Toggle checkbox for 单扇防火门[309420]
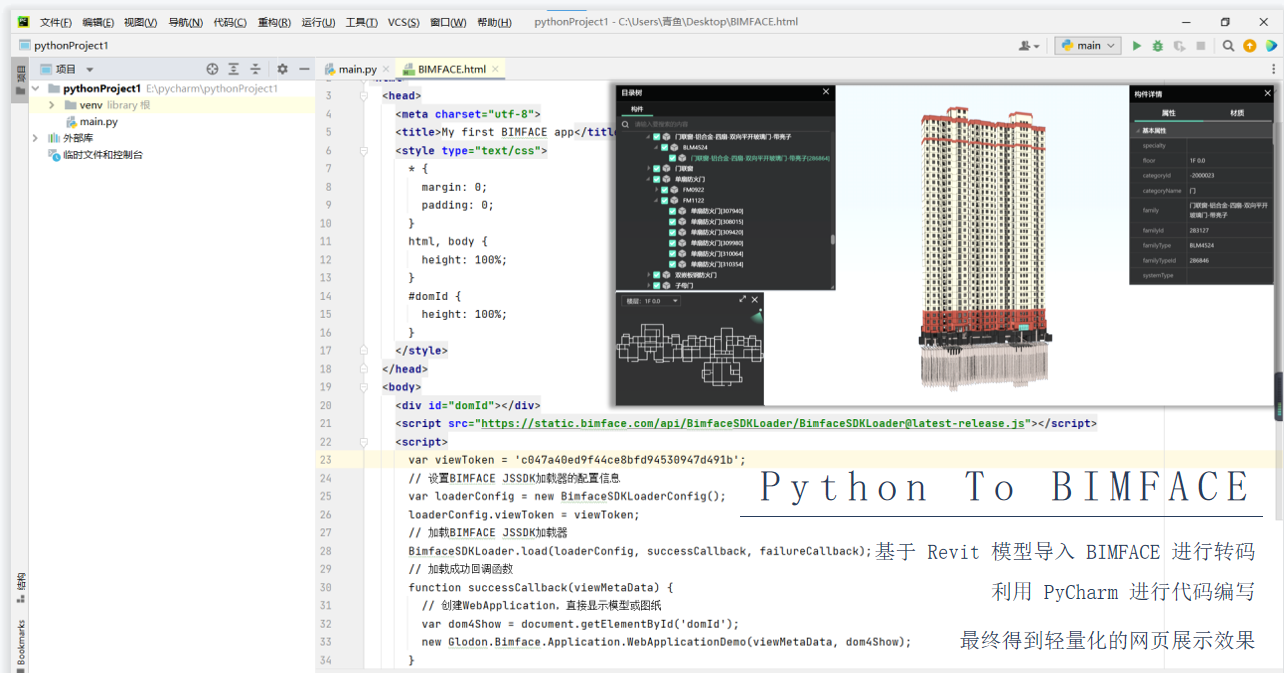 point(673,232)
